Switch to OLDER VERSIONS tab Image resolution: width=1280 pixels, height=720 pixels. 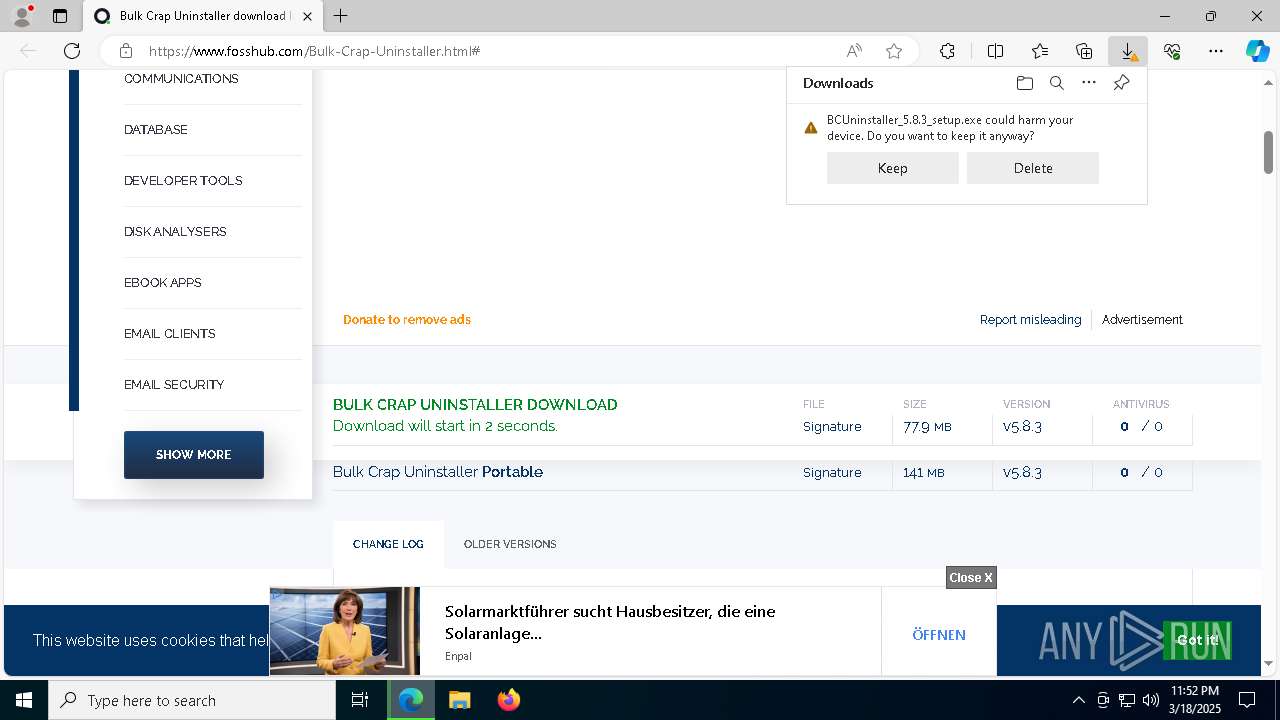(x=510, y=544)
